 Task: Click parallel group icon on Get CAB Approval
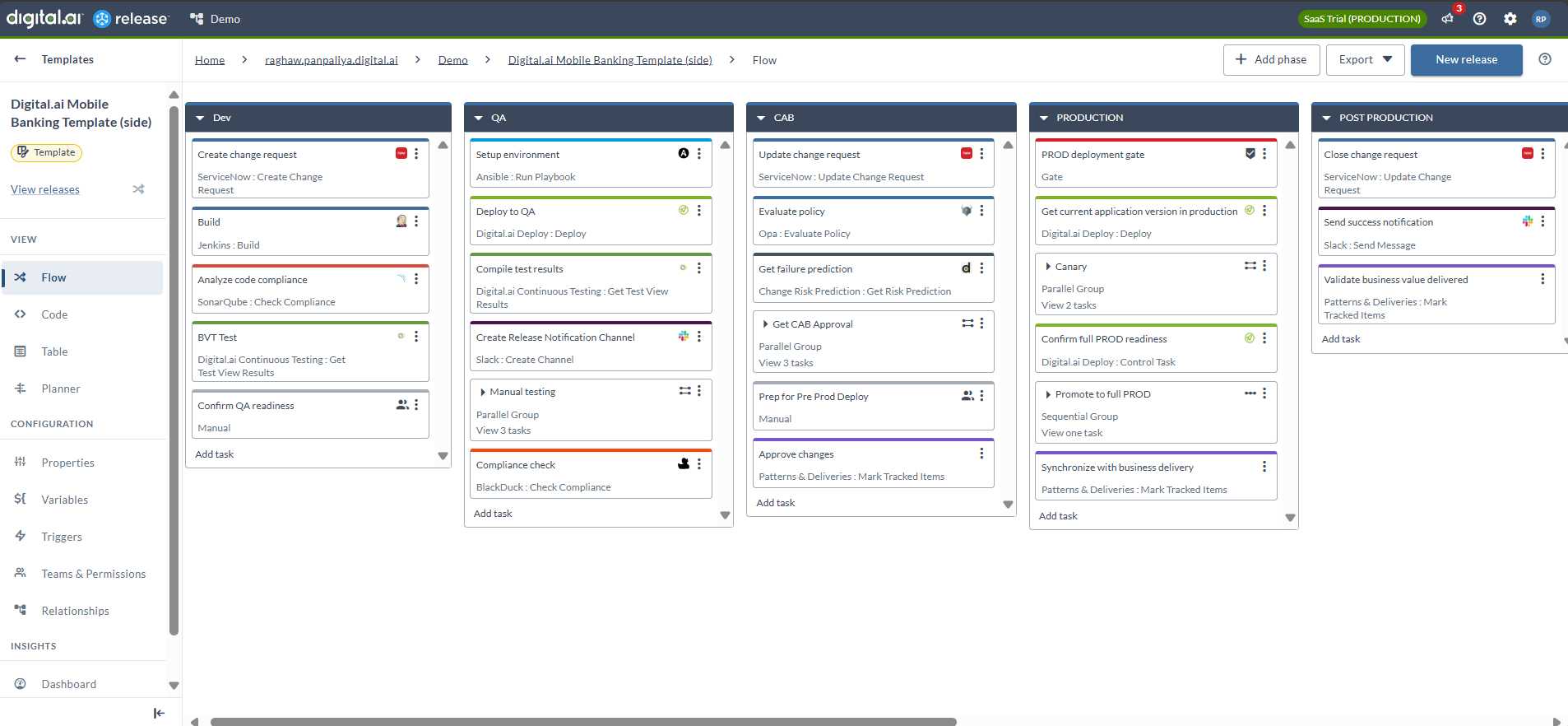click(x=967, y=323)
